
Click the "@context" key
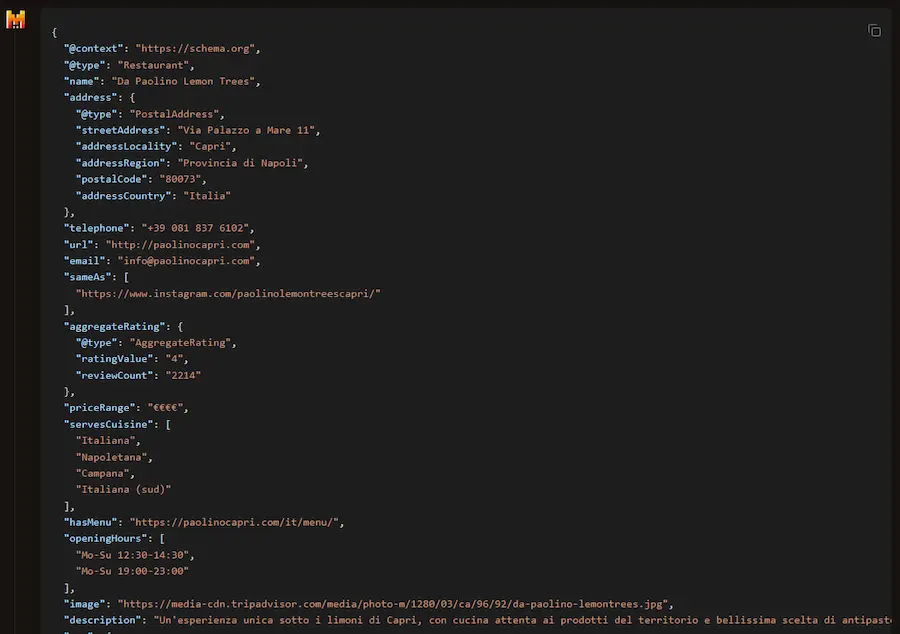94,49
